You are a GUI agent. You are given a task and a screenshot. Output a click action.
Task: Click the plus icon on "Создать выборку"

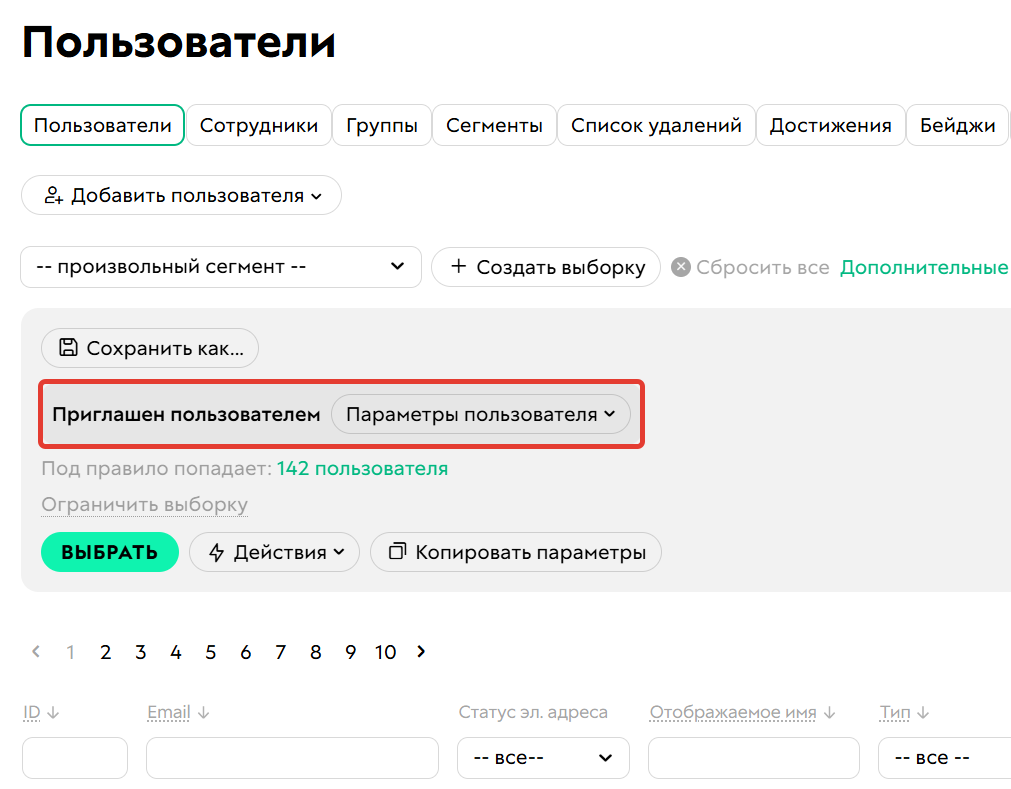pyautogui.click(x=459, y=267)
